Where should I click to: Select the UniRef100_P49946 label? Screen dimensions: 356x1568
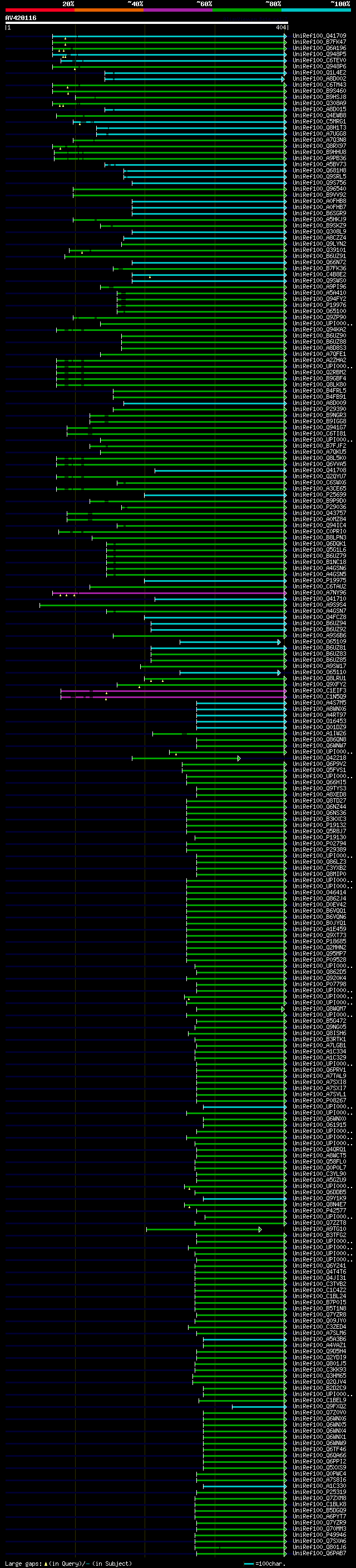[x=319, y=1535]
